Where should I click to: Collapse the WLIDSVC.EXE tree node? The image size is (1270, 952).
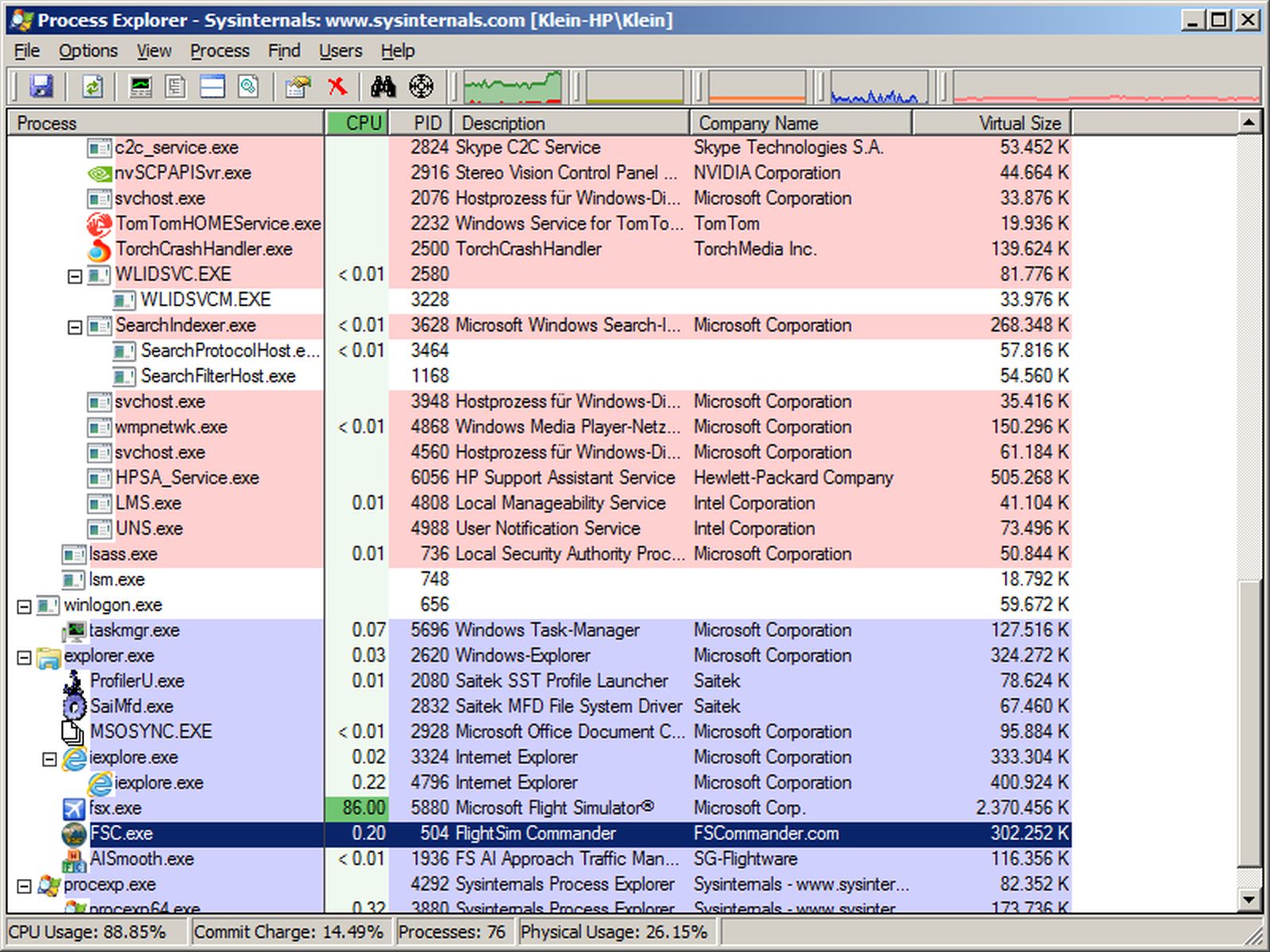(x=75, y=276)
